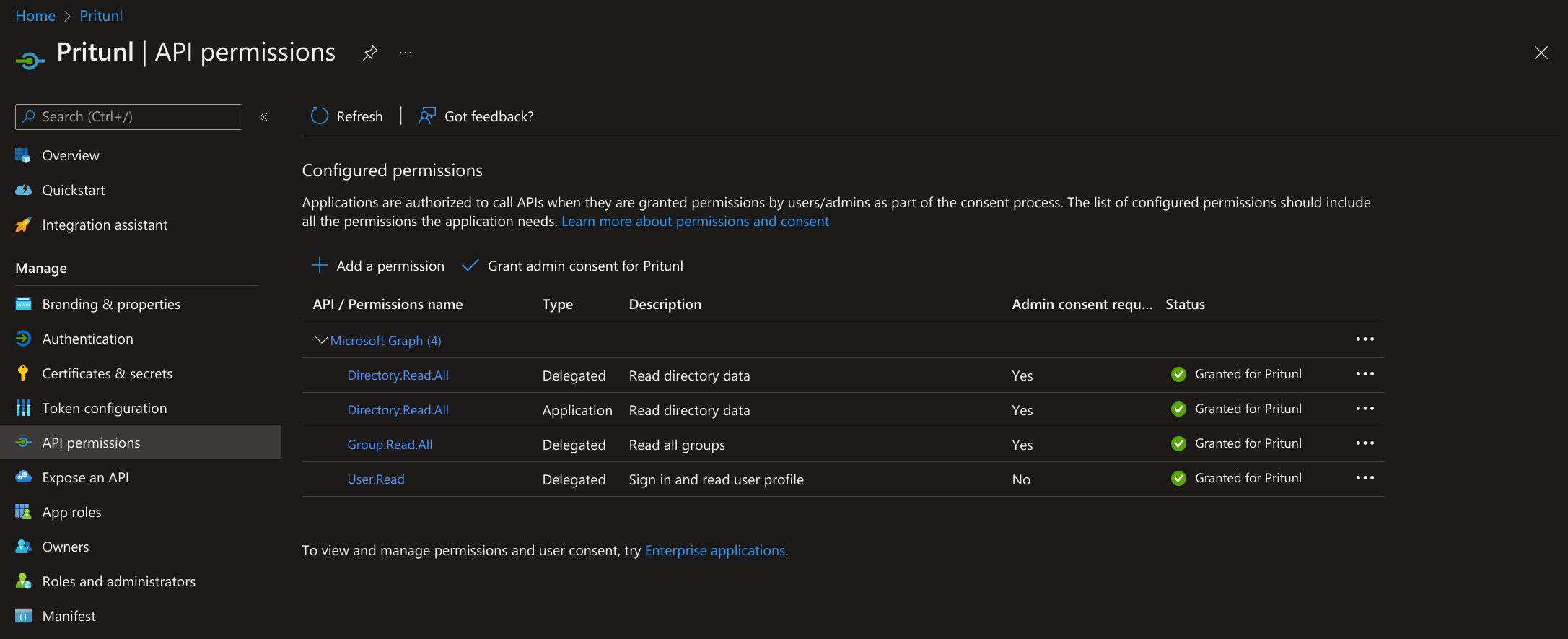Open options menu for User.Read row
This screenshot has height=639, width=1568.
1365,478
